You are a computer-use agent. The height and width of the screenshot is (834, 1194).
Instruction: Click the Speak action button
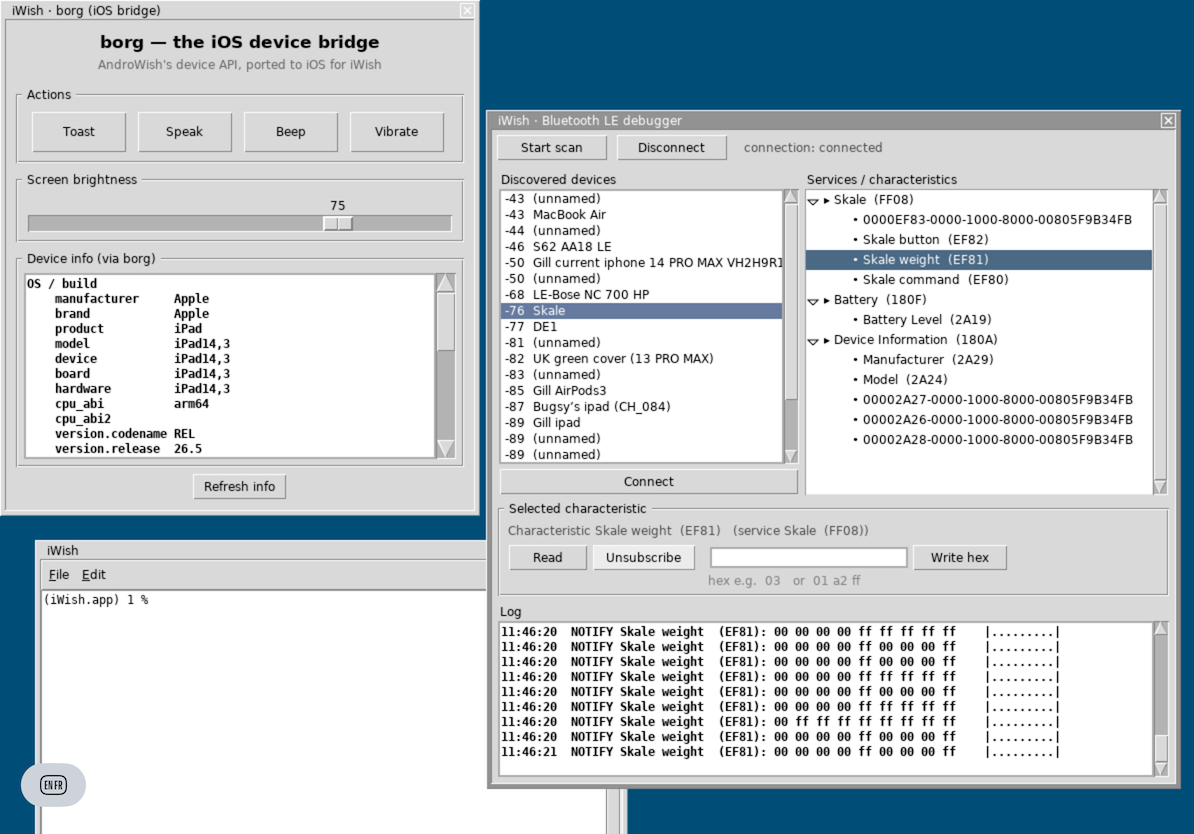[x=184, y=132]
